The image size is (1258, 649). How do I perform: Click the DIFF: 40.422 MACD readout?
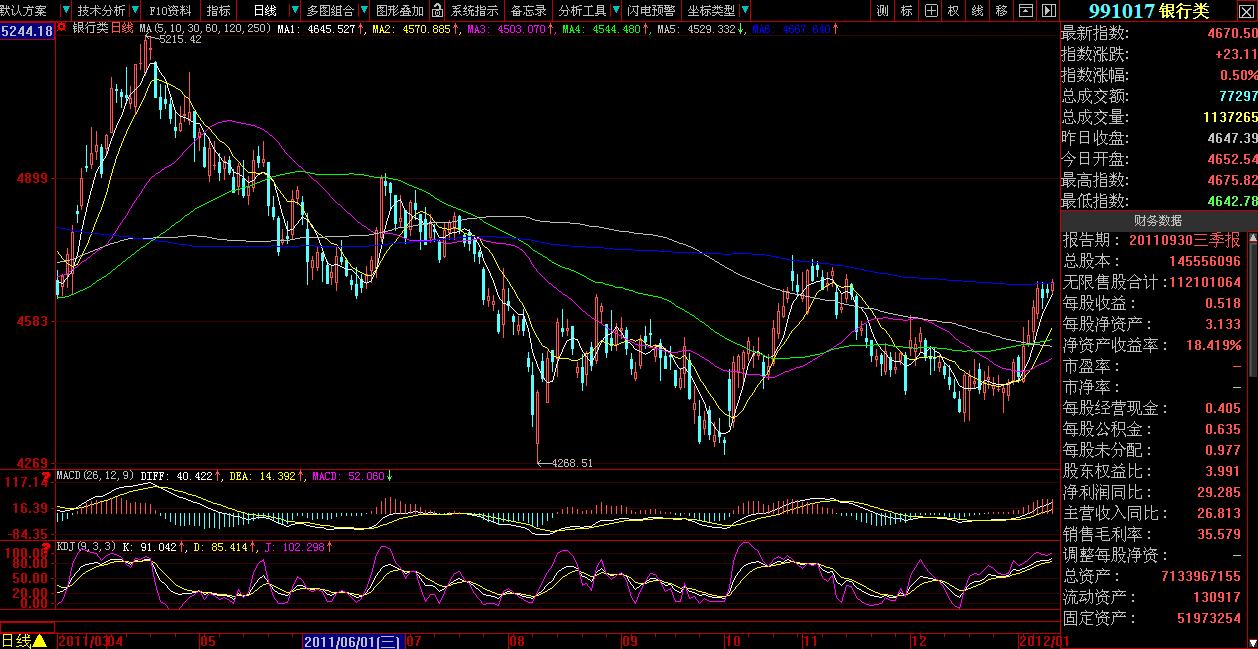pos(178,476)
